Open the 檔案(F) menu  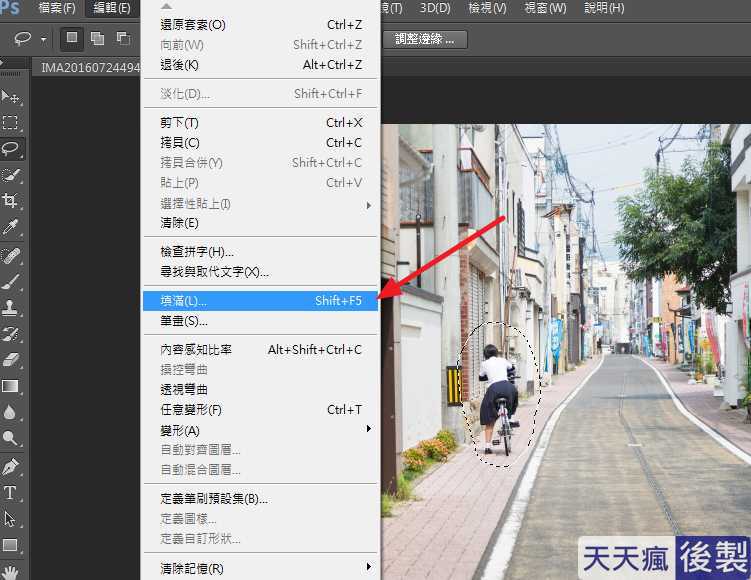pos(57,8)
